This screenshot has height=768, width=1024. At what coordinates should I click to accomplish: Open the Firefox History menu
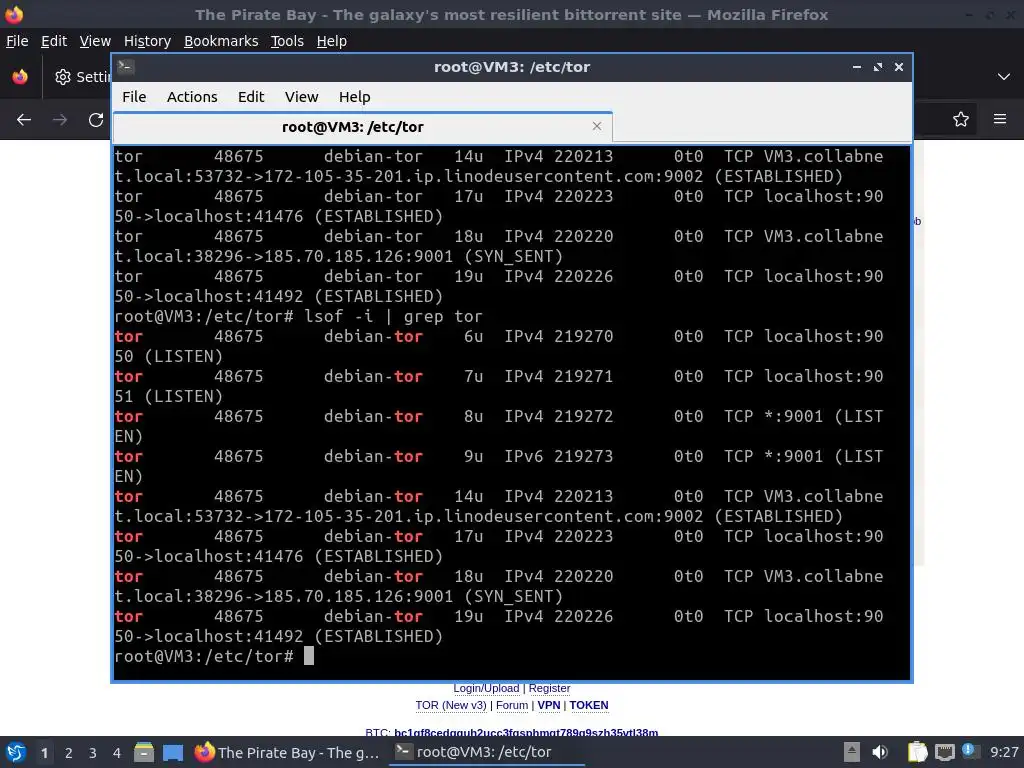147,41
